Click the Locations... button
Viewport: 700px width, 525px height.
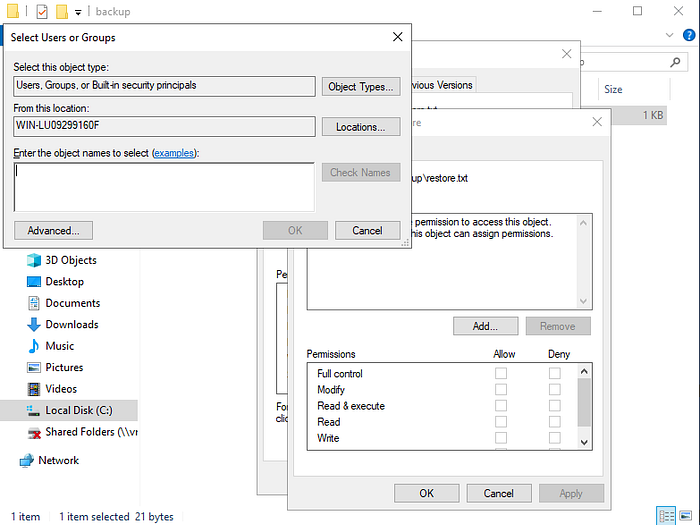(361, 127)
